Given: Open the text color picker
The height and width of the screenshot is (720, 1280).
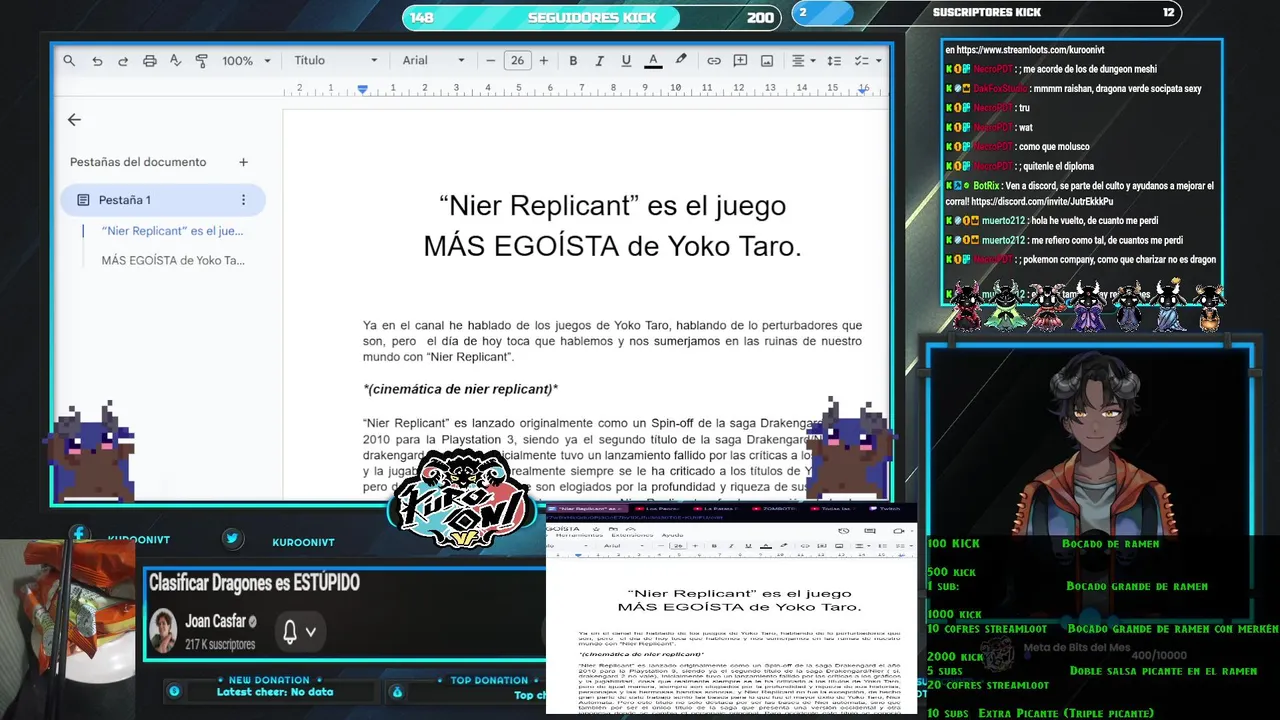Looking at the screenshot, I should tap(653, 61).
